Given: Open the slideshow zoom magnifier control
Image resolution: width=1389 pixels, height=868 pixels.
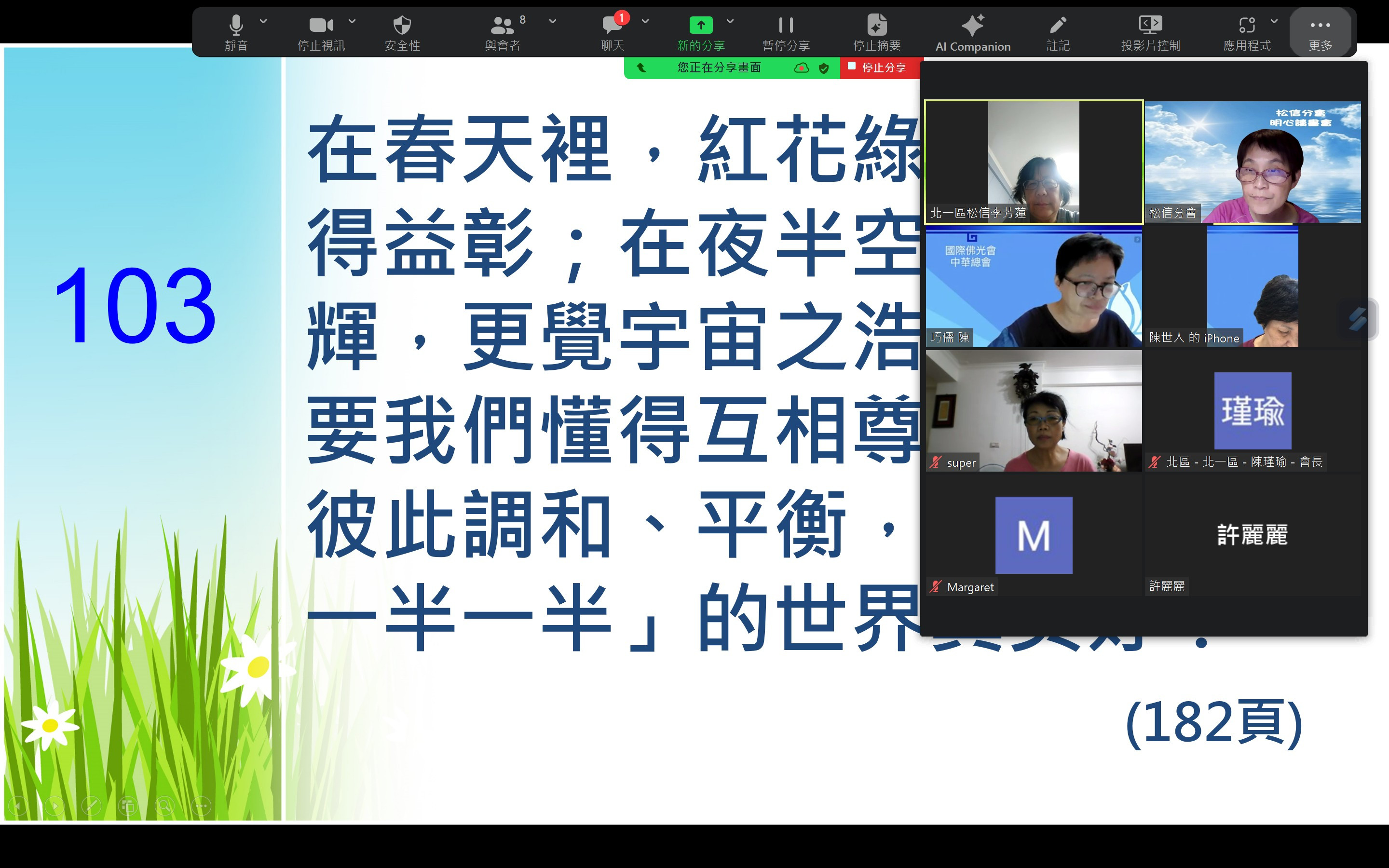Looking at the screenshot, I should [164, 806].
